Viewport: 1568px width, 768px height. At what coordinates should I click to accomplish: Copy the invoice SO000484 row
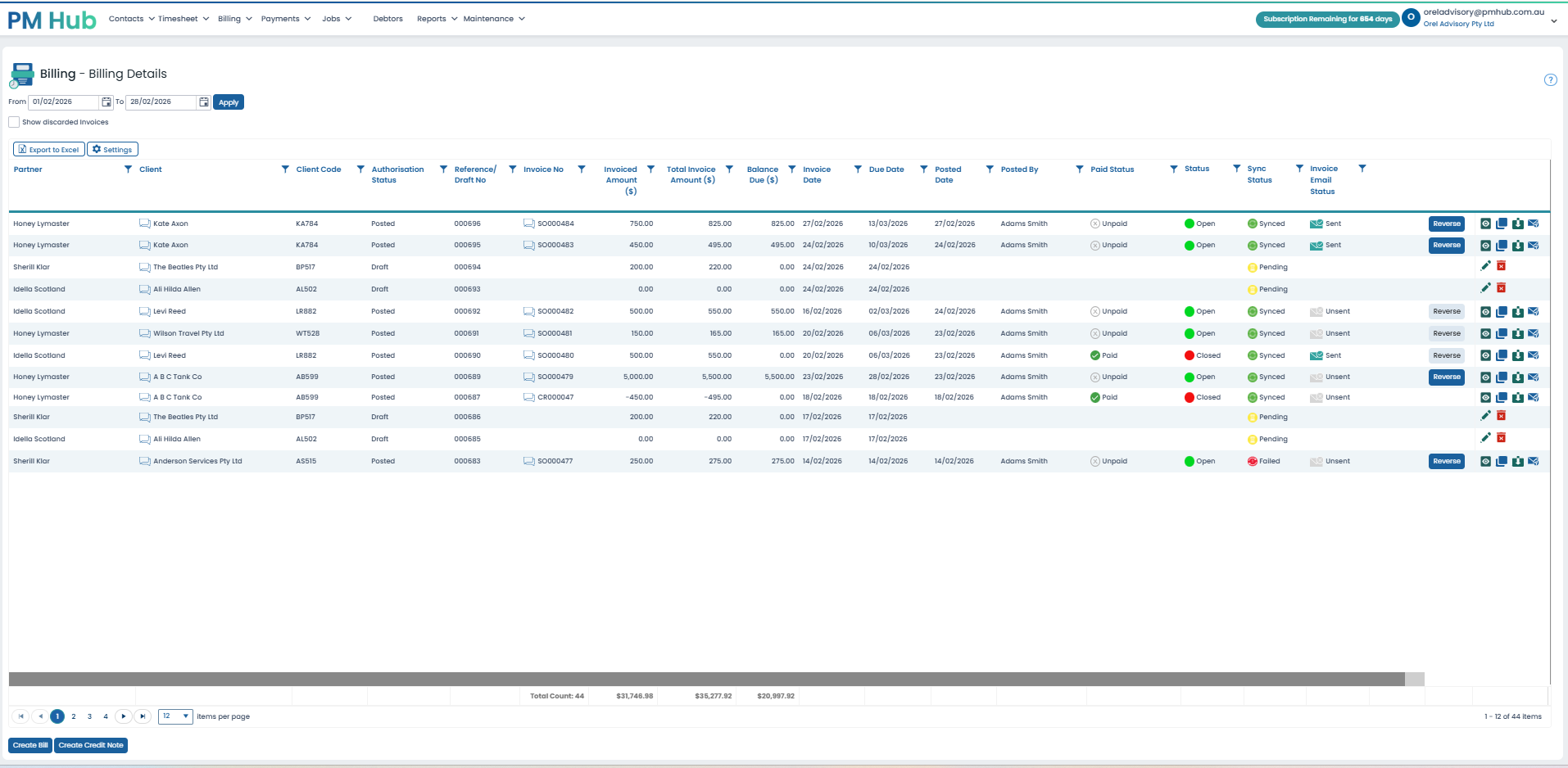tap(1502, 224)
